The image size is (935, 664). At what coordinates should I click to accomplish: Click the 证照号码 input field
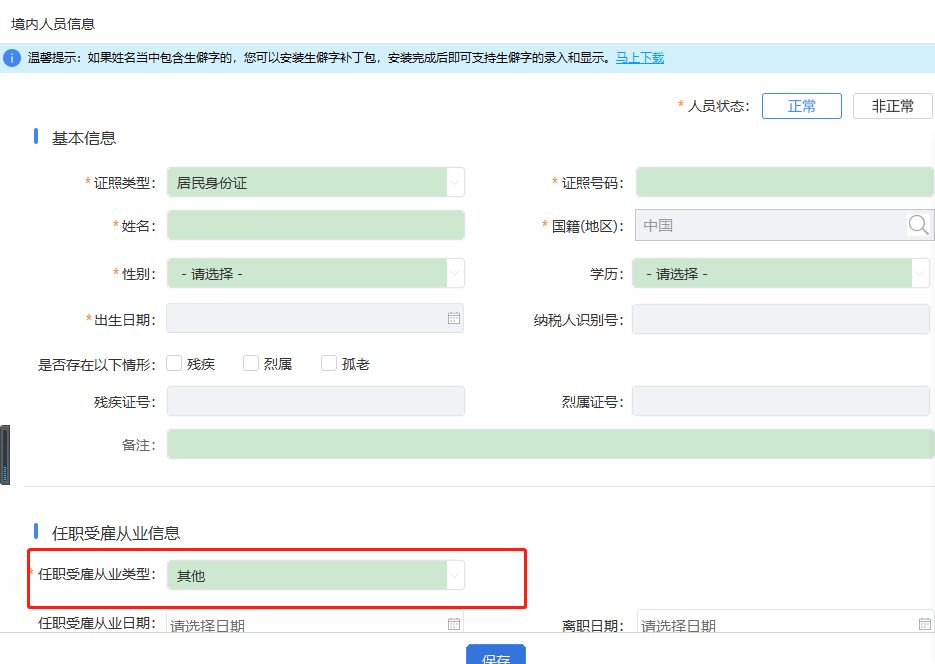point(784,182)
